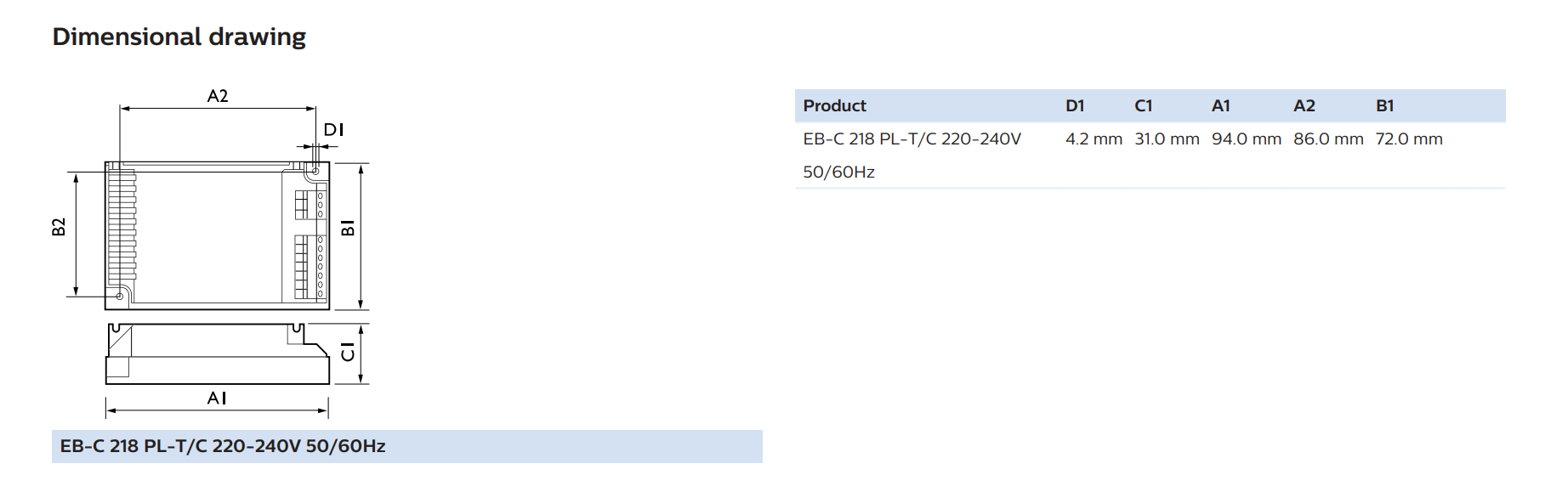Click the product name in table row
Screen dimensions: 1568x492
pyautogui.click(x=912, y=156)
